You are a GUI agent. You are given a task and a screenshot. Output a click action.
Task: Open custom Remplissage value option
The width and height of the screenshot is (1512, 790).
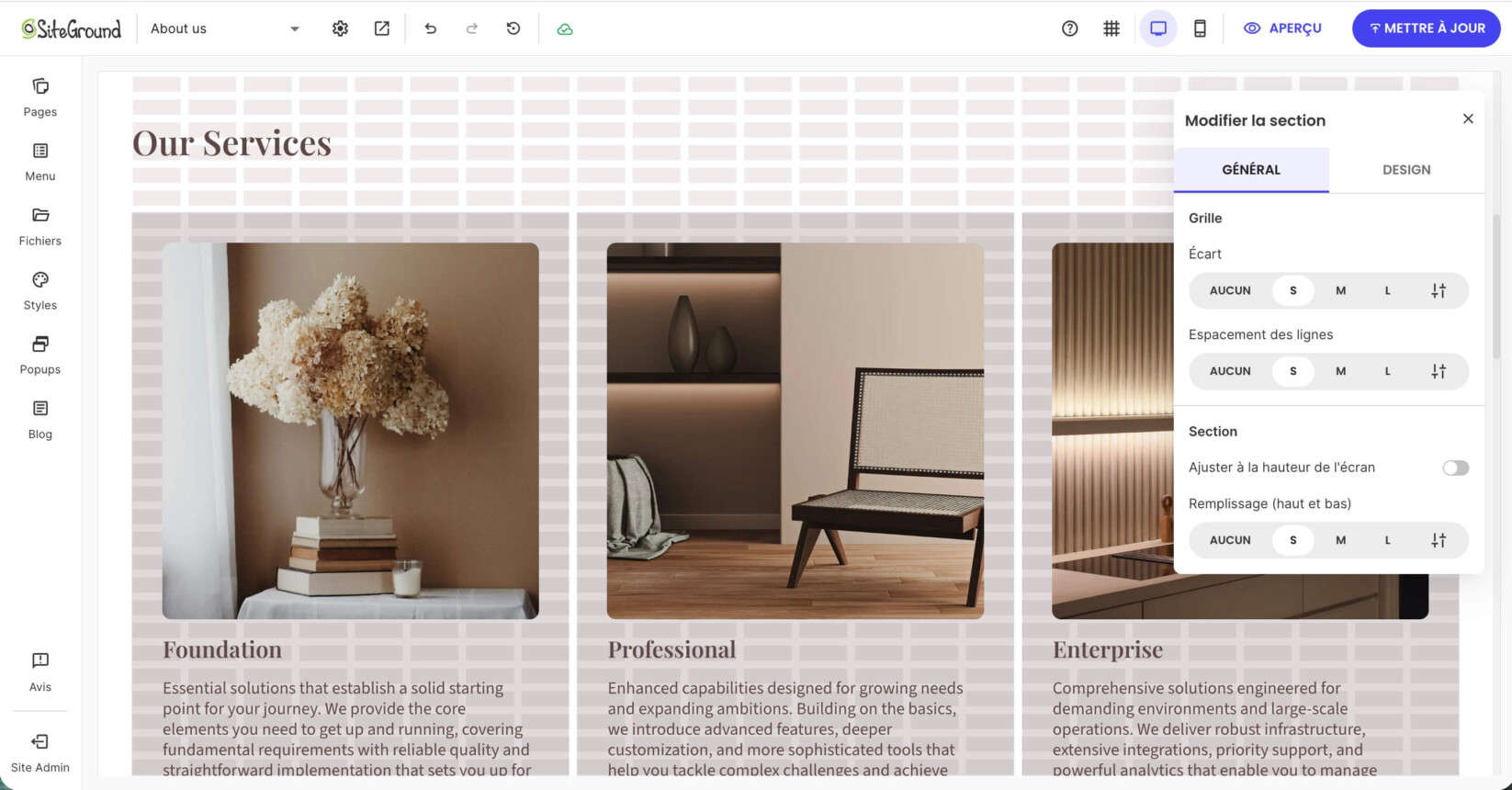pos(1439,540)
